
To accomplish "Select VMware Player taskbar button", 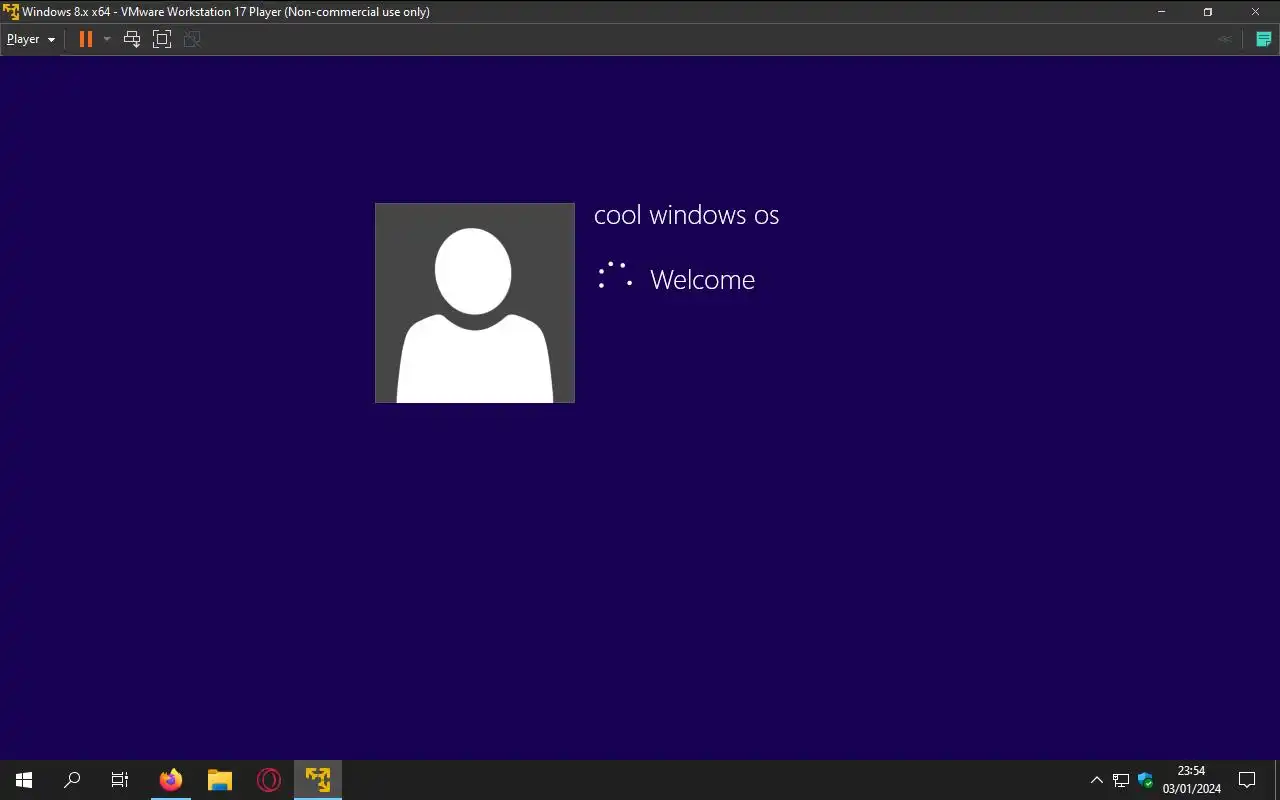I will point(318,780).
